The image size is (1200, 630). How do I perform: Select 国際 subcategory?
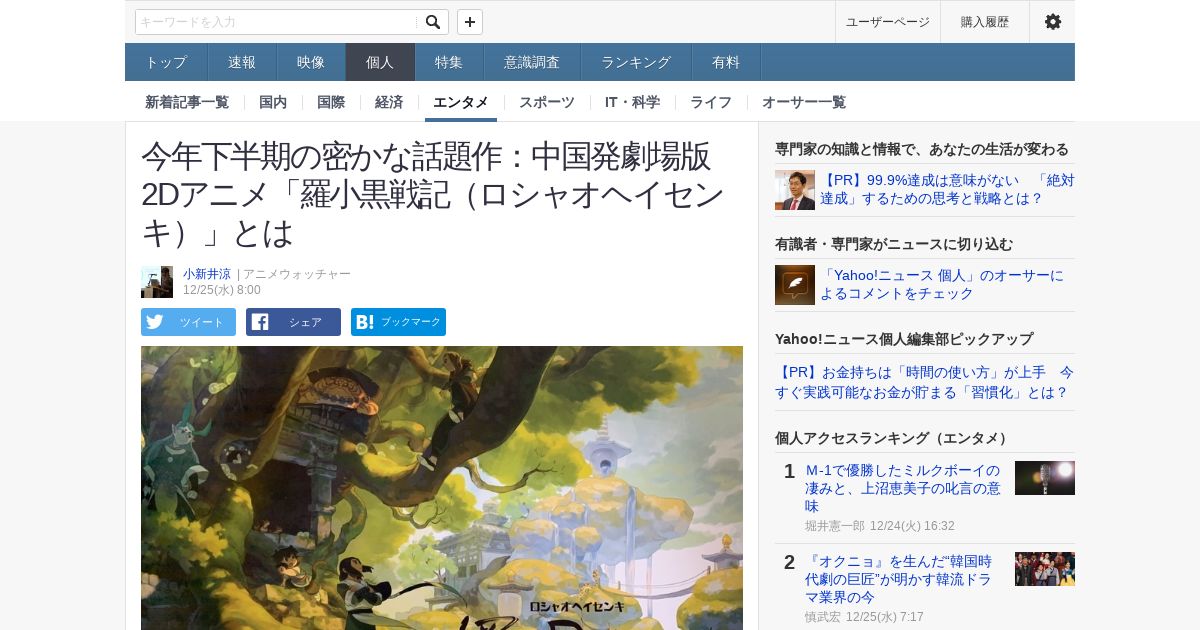(x=331, y=102)
